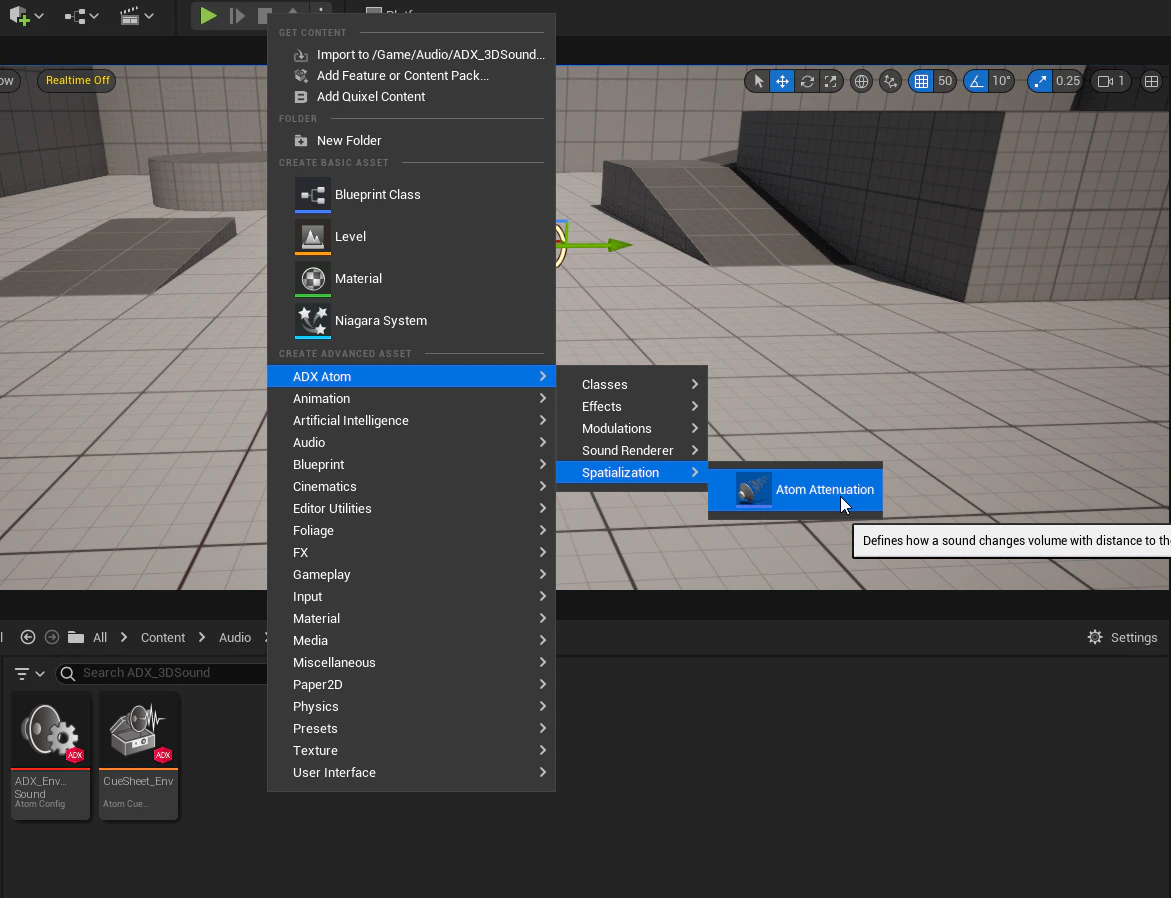Click Import to /Game/Audio/ADX_3DSound menu entry

pyautogui.click(x=411, y=55)
